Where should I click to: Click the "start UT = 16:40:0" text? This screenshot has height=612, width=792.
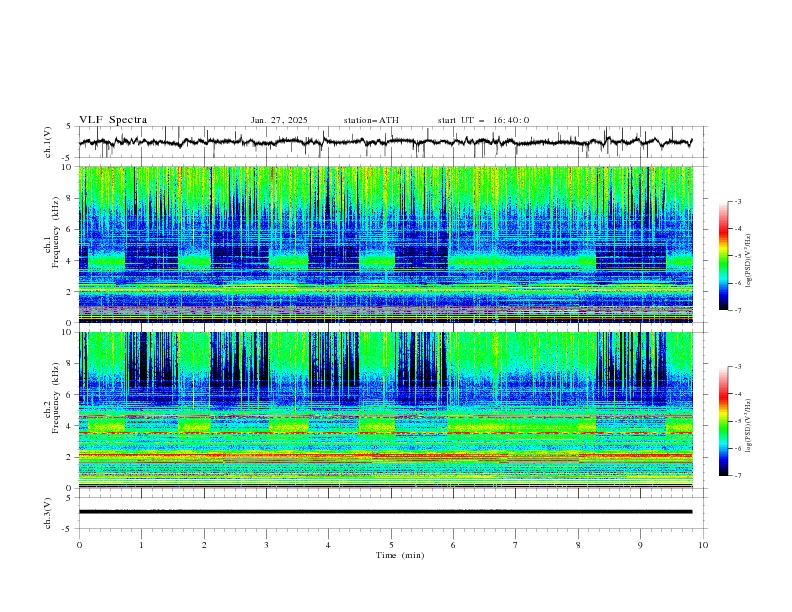point(483,120)
